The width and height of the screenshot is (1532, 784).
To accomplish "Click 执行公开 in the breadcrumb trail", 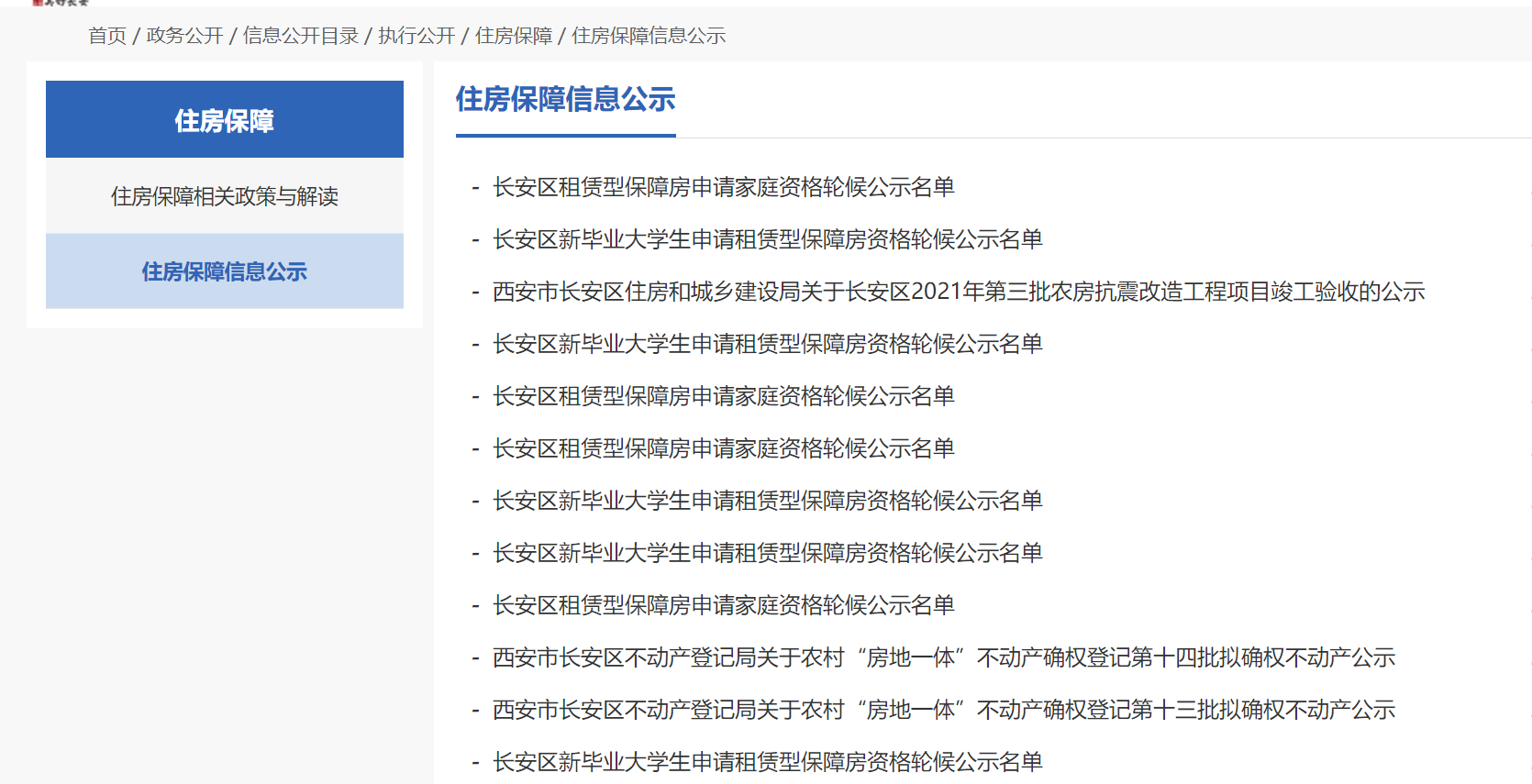I will pyautogui.click(x=416, y=36).
